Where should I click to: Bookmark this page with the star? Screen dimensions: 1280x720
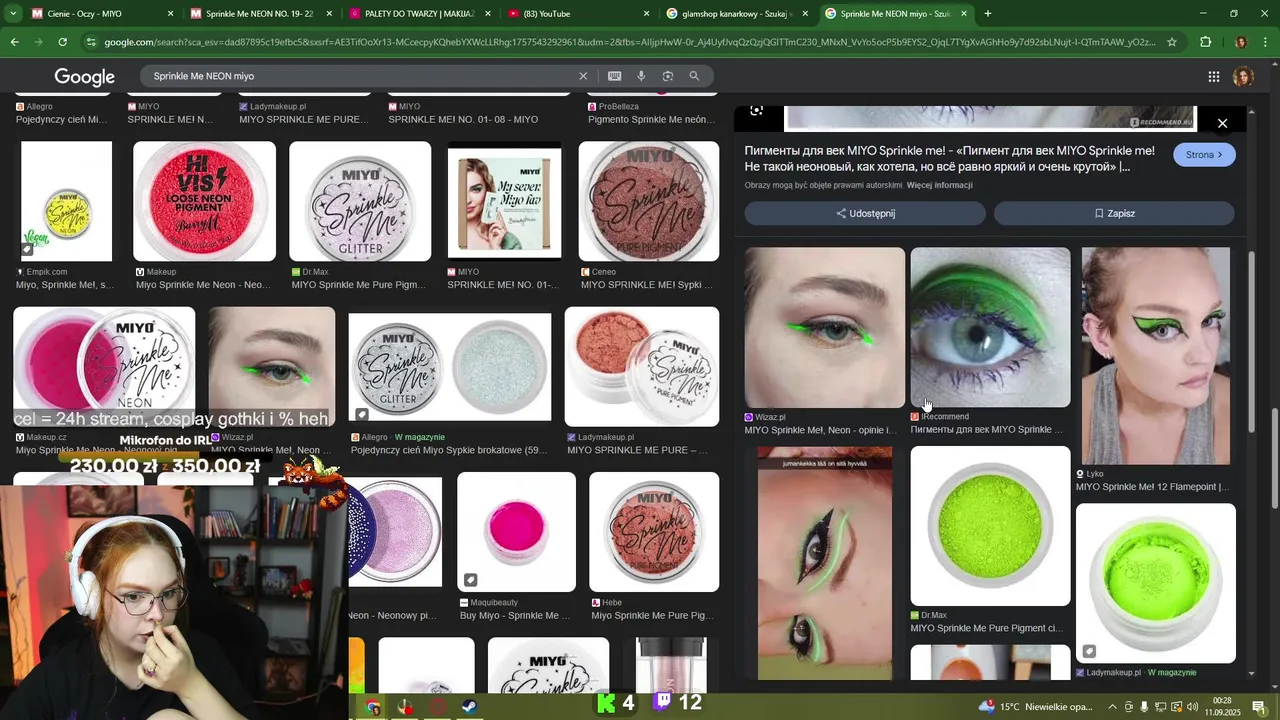pos(1172,42)
